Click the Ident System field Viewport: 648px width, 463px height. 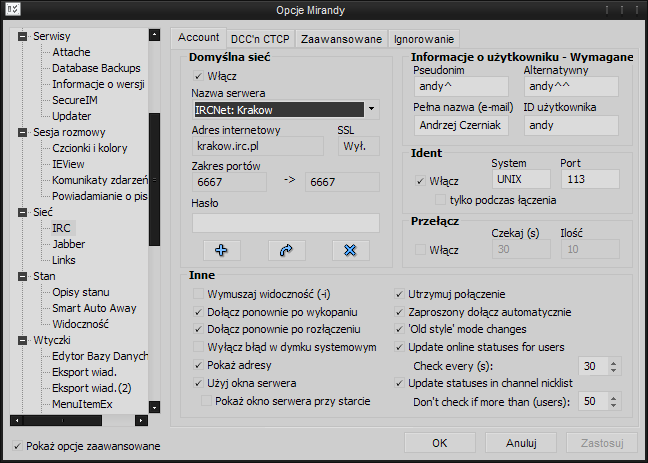[x=521, y=179]
